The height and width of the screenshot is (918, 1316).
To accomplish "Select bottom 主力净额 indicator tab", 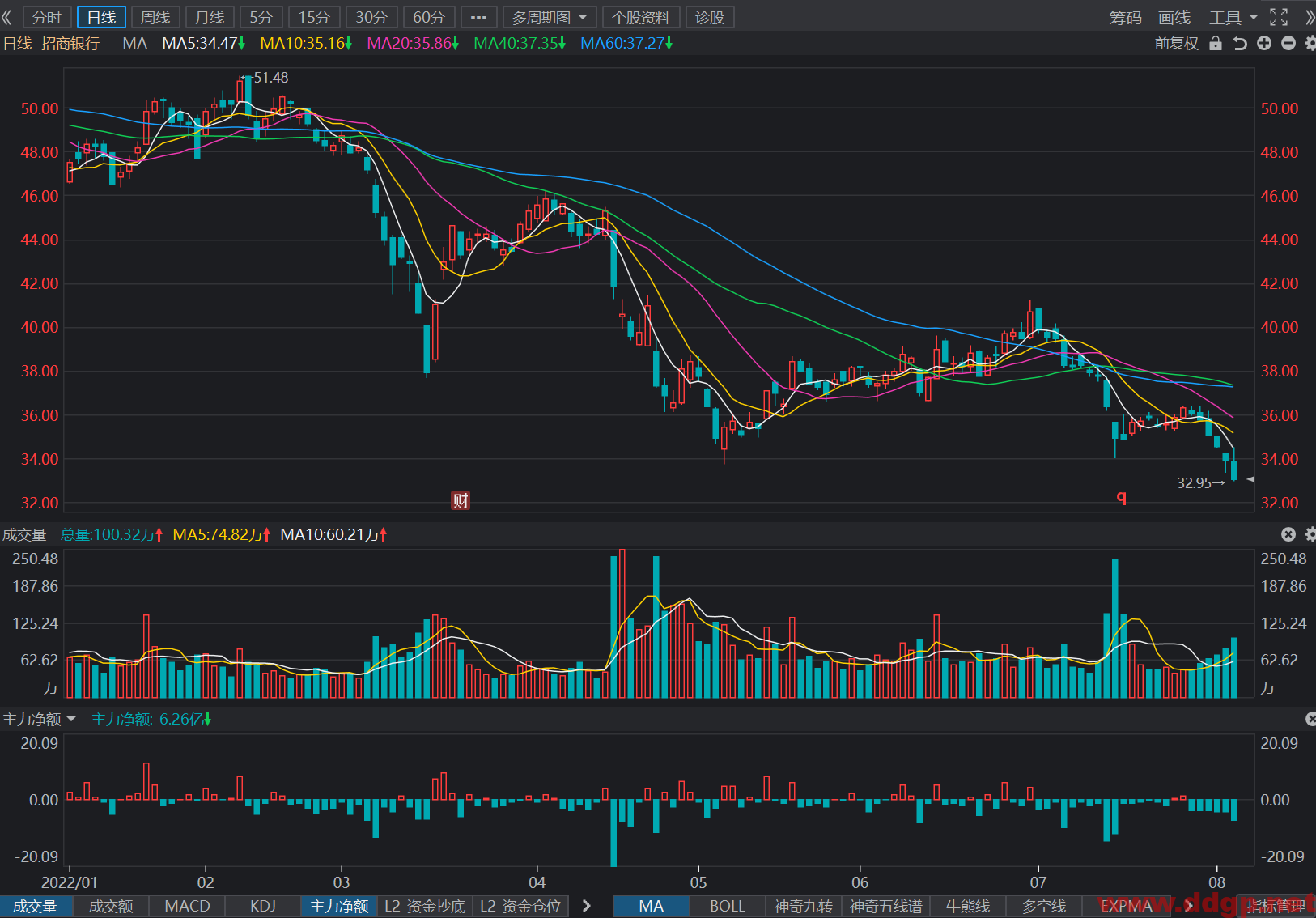I will click(339, 907).
